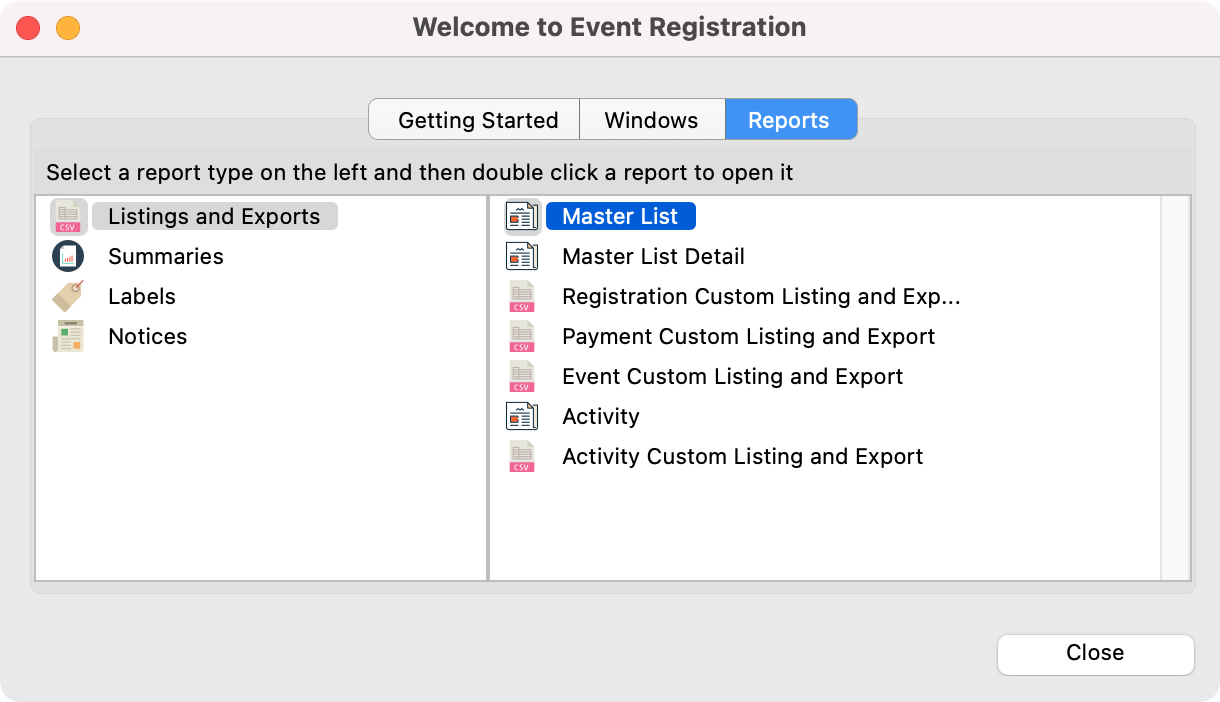The width and height of the screenshot is (1220, 702).
Task: Click the Master List report icon
Action: pyautogui.click(x=522, y=217)
